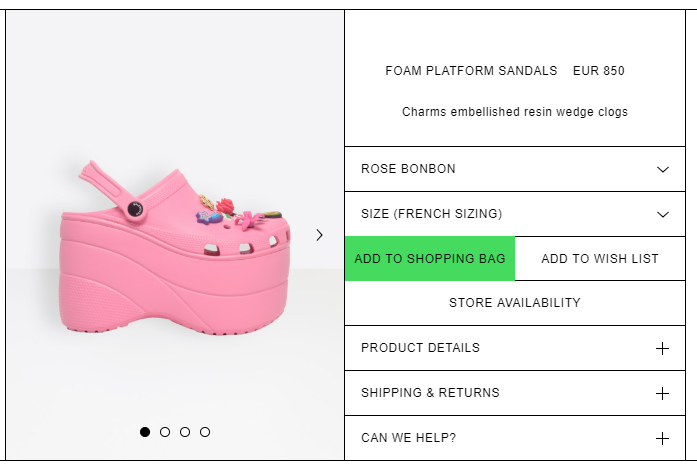Expand the PRODUCT DETAILS section label
Viewport: 697px width, 475px height.
pyautogui.click(x=420, y=348)
